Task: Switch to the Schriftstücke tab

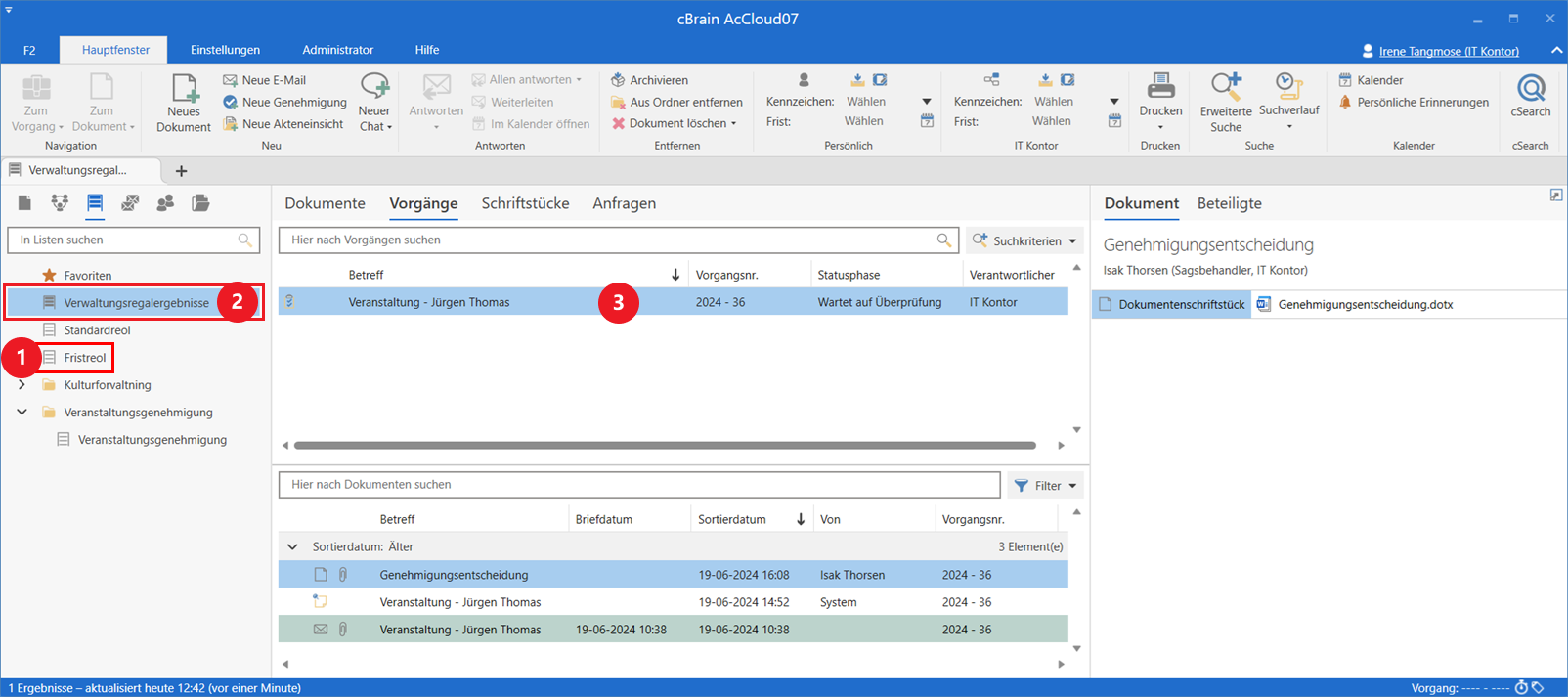Action: (525, 203)
